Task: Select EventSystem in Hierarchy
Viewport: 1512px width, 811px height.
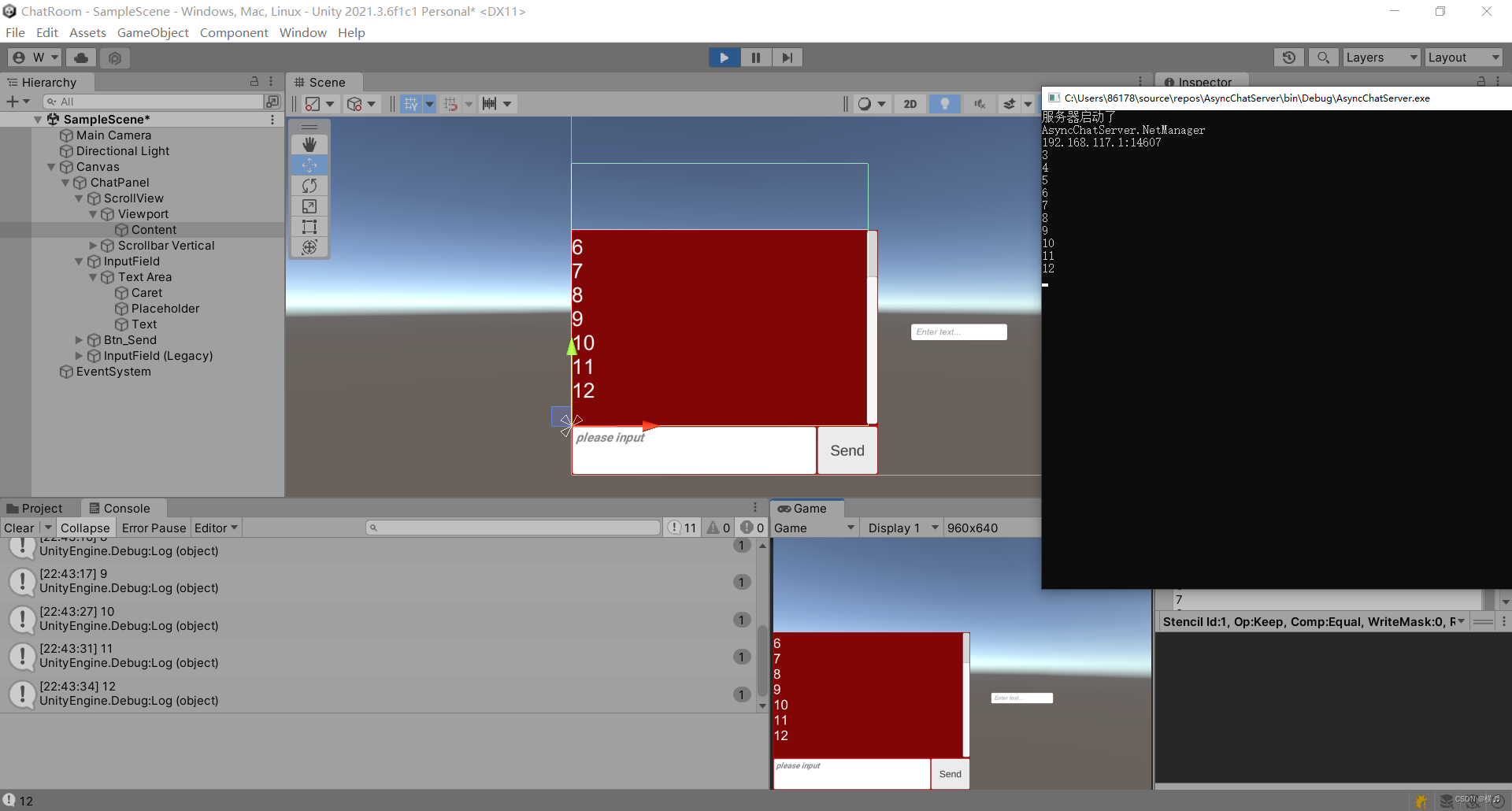Action: (x=113, y=372)
